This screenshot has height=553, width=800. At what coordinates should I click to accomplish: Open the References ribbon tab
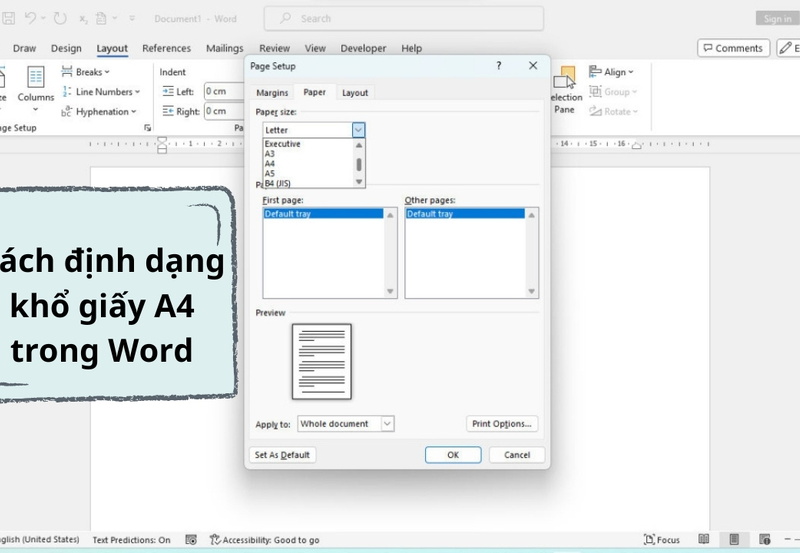pos(166,48)
